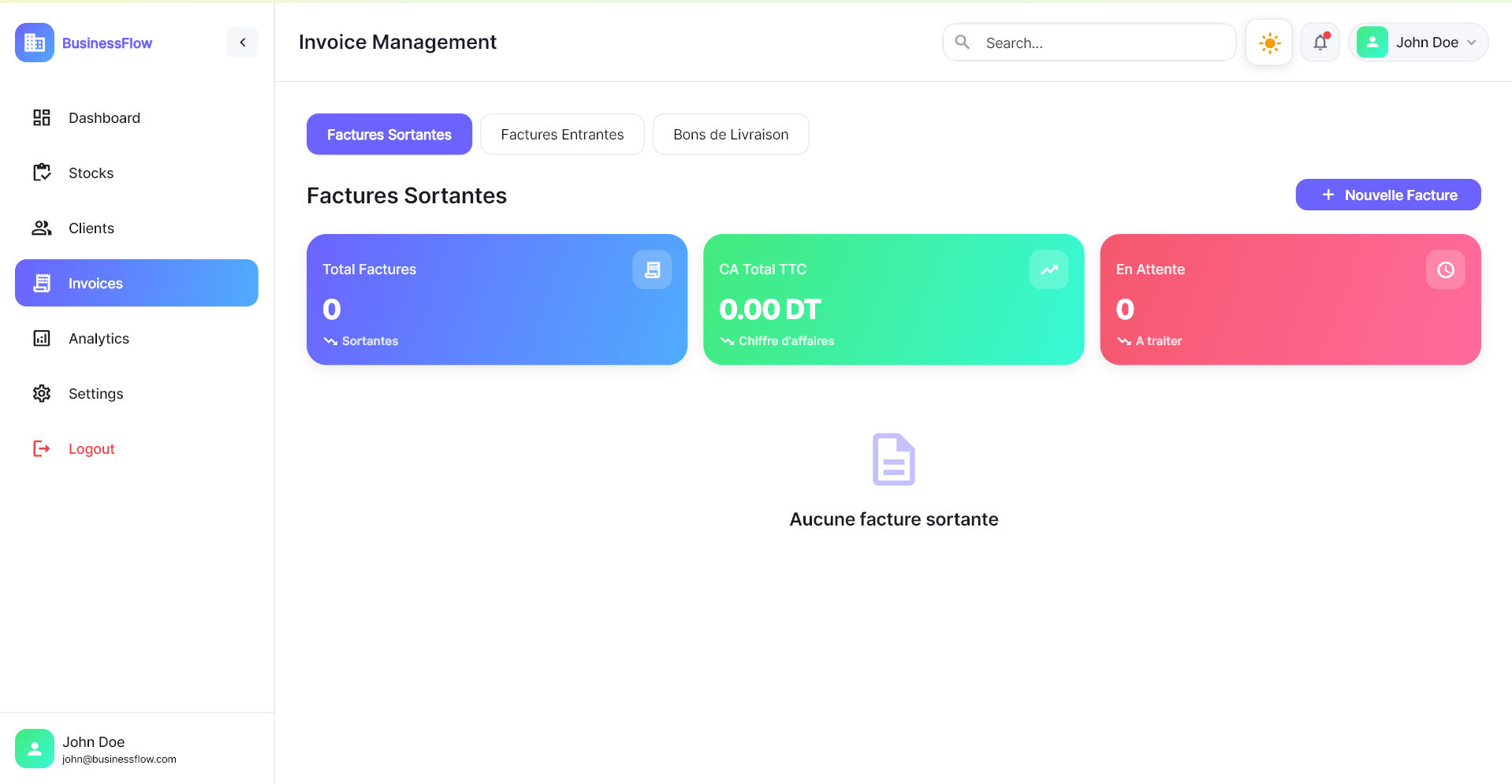Select the Dashboard sidebar icon

pyautogui.click(x=41, y=117)
